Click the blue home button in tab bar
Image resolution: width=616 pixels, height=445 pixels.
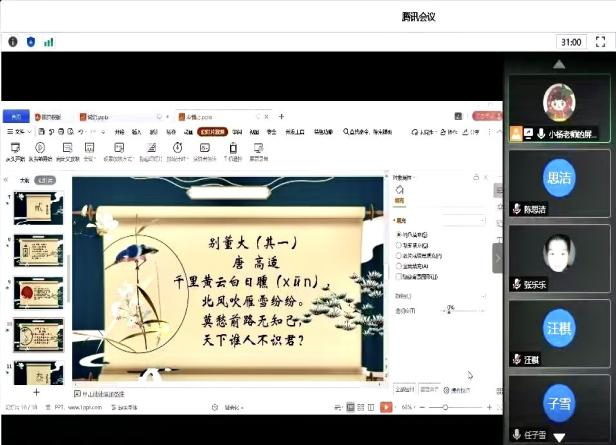pyautogui.click(x=15, y=117)
